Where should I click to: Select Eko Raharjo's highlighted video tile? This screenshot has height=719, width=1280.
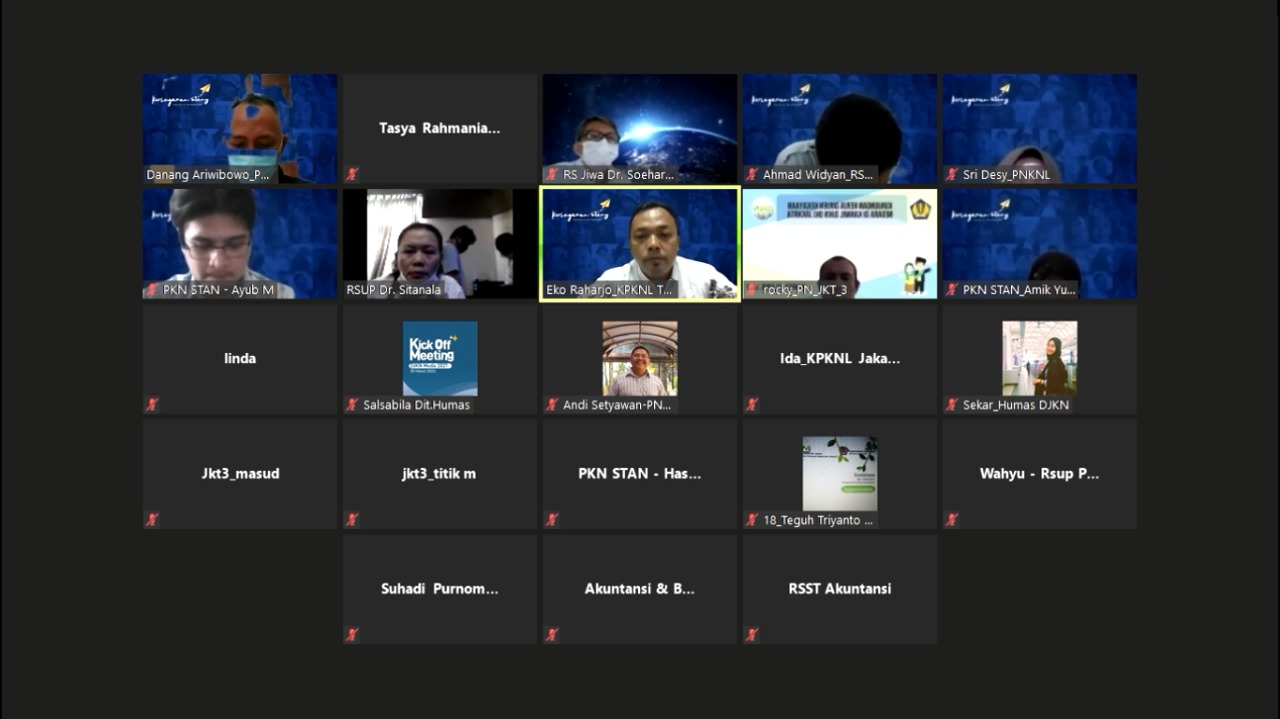point(640,243)
